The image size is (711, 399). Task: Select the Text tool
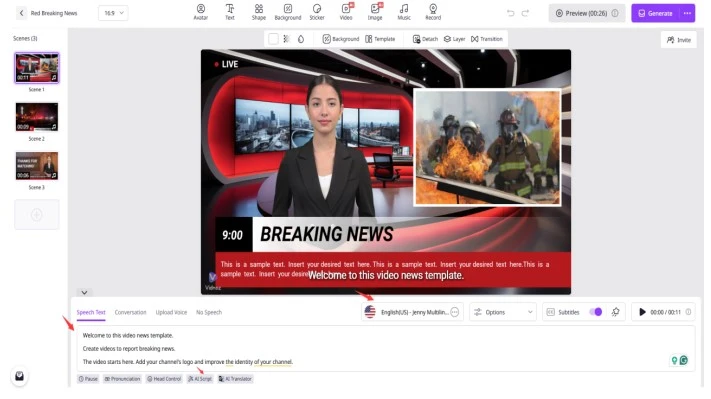(230, 12)
